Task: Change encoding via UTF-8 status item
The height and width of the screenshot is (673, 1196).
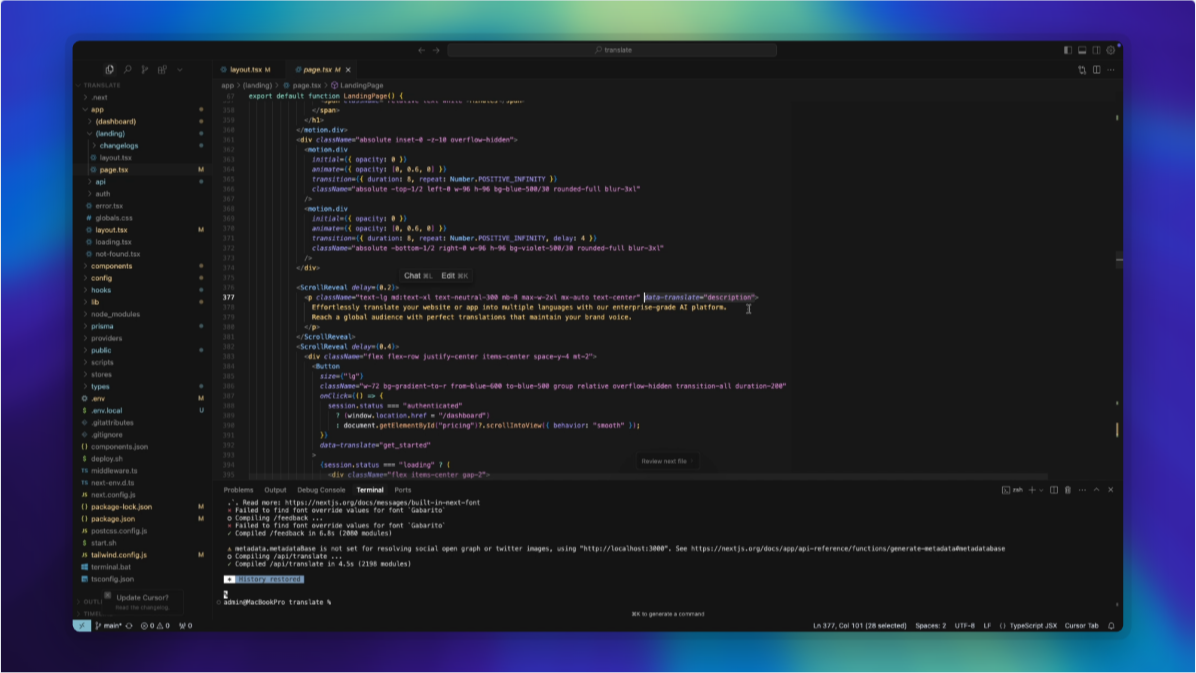Action: (965, 626)
